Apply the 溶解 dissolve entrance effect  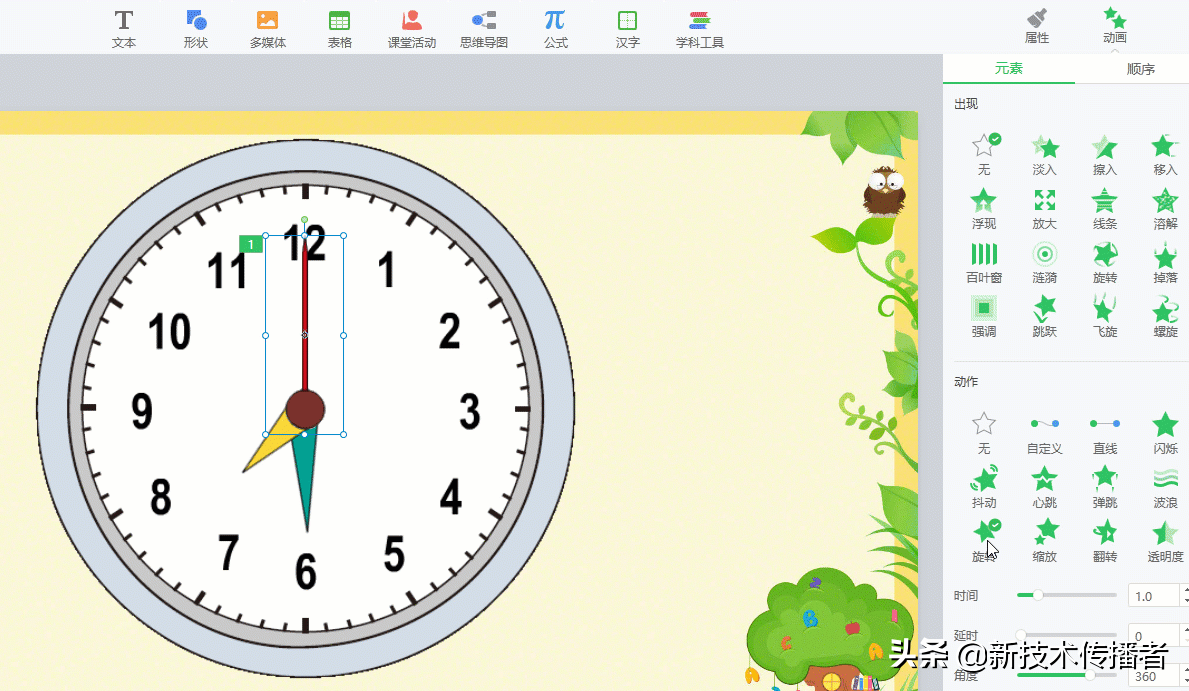click(1165, 208)
